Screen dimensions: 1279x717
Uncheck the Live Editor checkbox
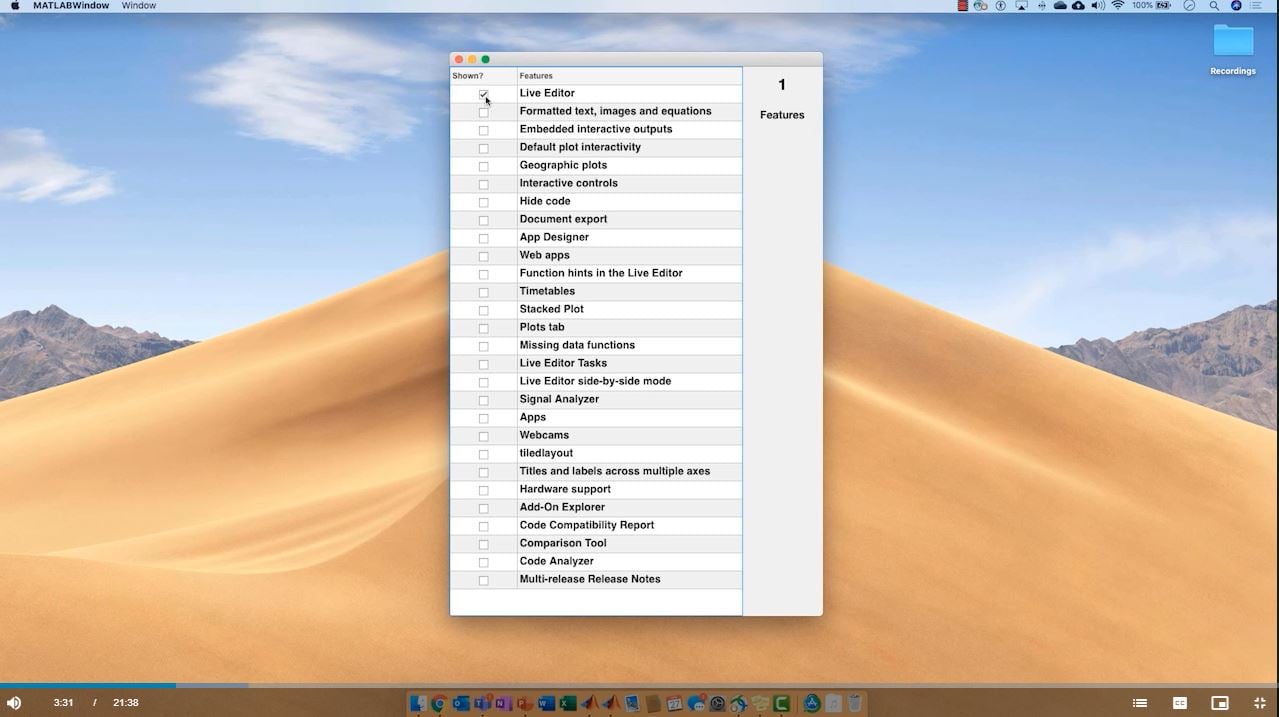[x=483, y=94]
